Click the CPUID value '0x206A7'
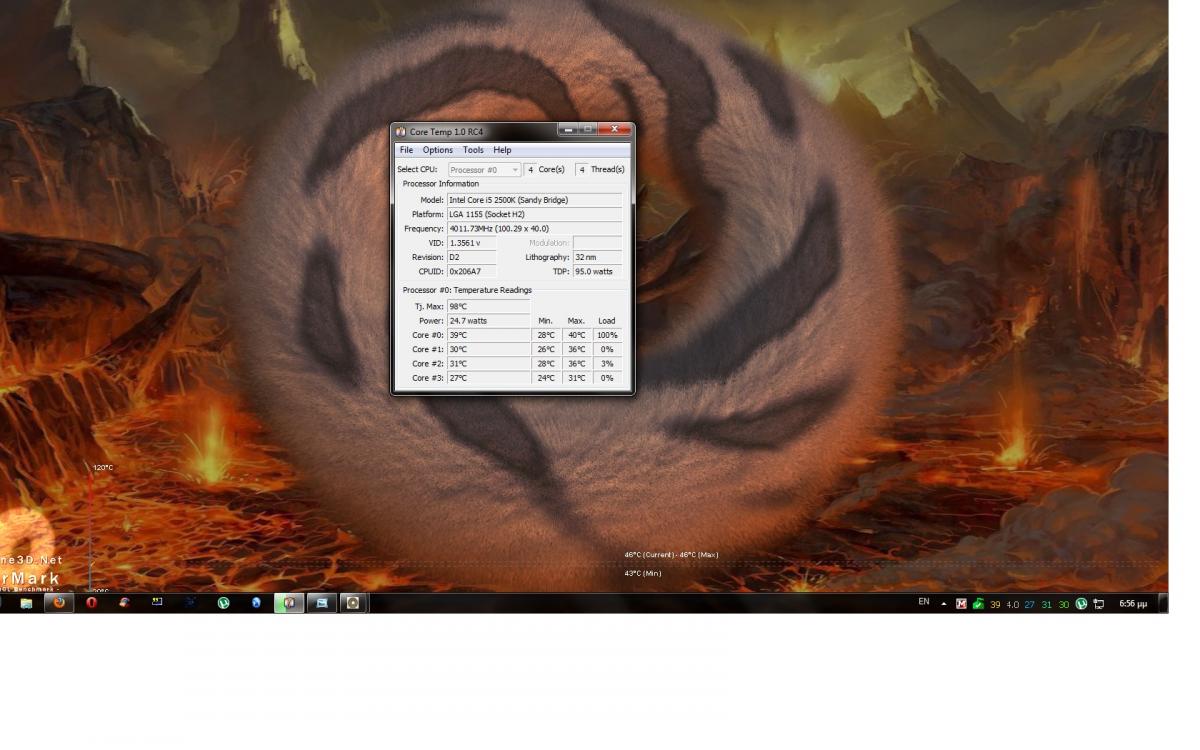The height and width of the screenshot is (750, 1200). pyautogui.click(x=471, y=271)
